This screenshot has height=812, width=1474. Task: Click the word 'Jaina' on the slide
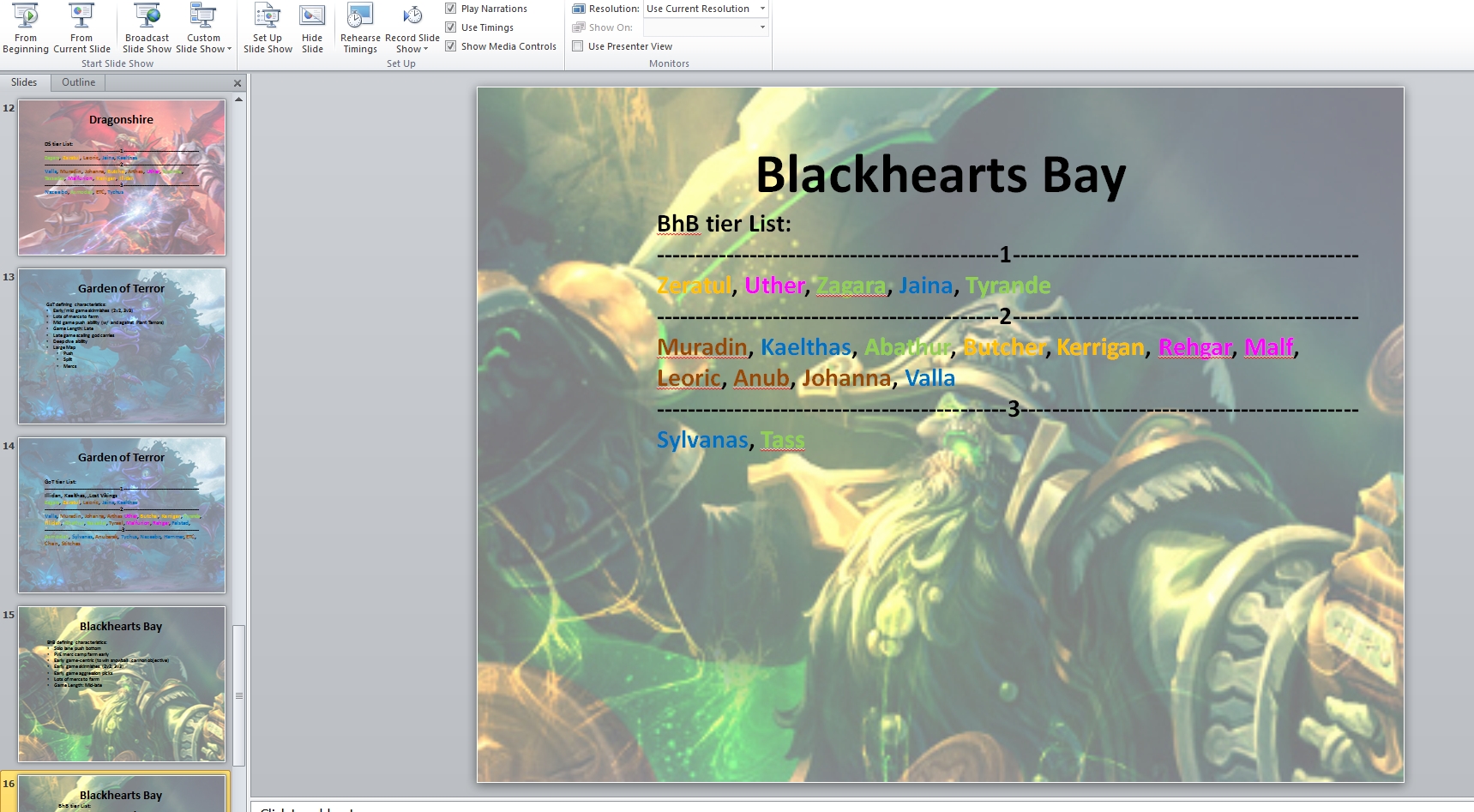point(926,286)
